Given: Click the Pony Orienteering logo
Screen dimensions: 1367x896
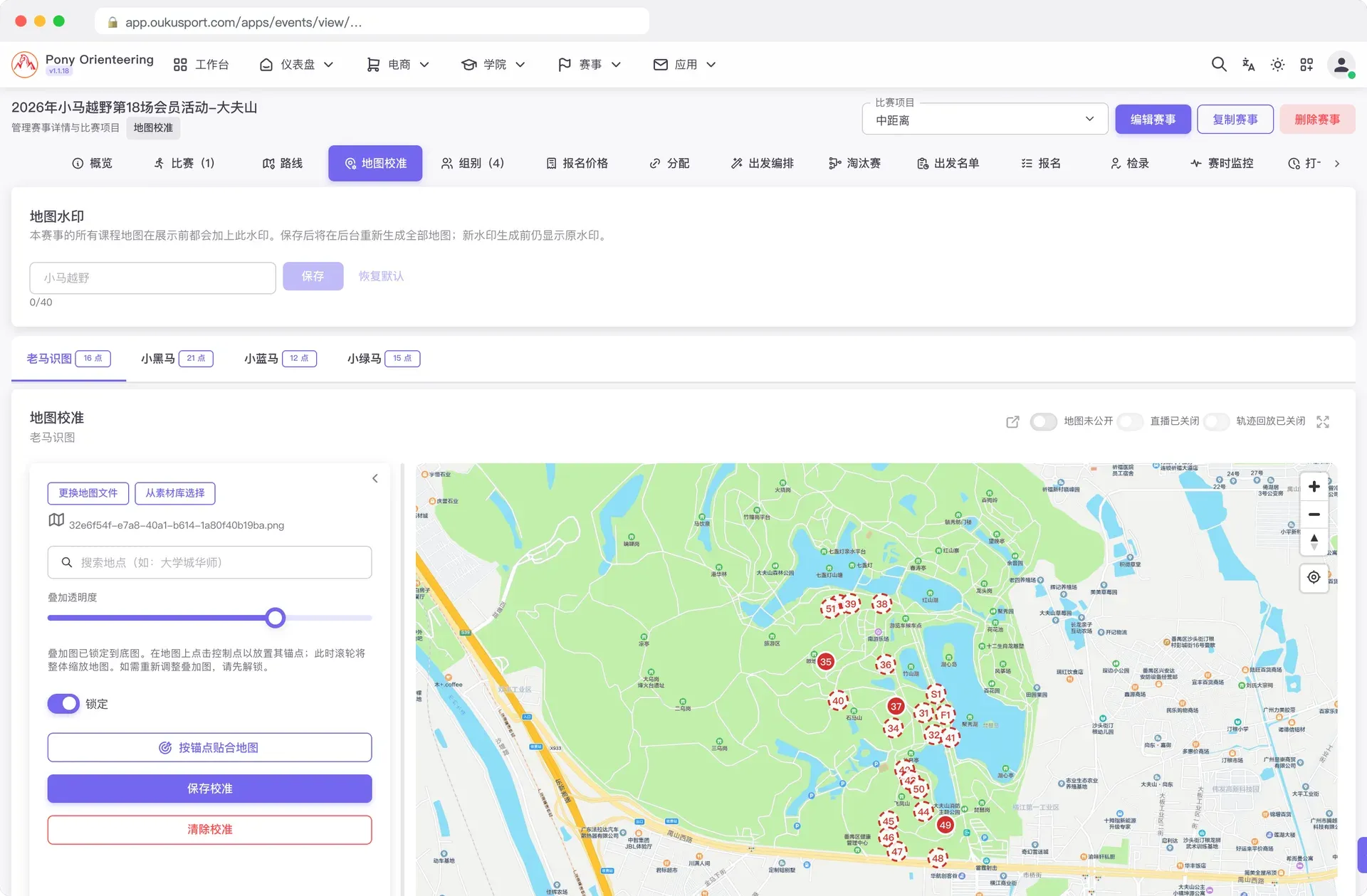Looking at the screenshot, I should [25, 64].
